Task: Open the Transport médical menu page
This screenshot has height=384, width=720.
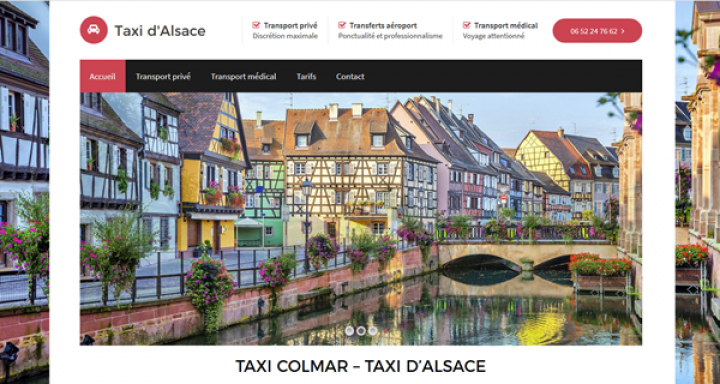Action: coord(243,76)
